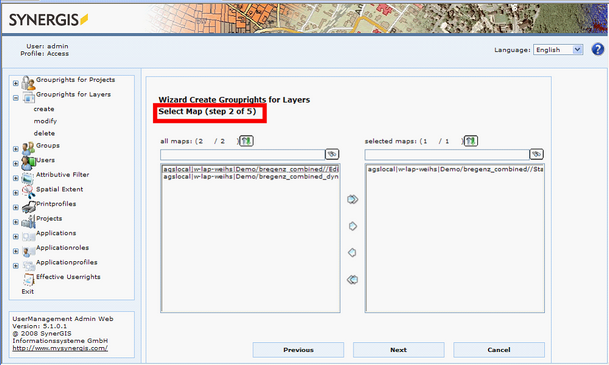This screenshot has width=609, height=365.
Task: Expand the Users tree node
Action: pyautogui.click(x=16, y=163)
